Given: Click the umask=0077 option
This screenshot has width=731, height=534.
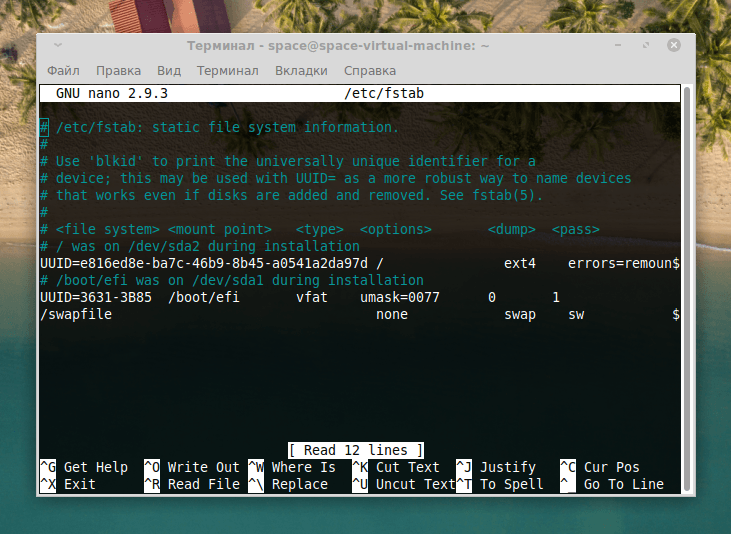Looking at the screenshot, I should (x=400, y=297).
